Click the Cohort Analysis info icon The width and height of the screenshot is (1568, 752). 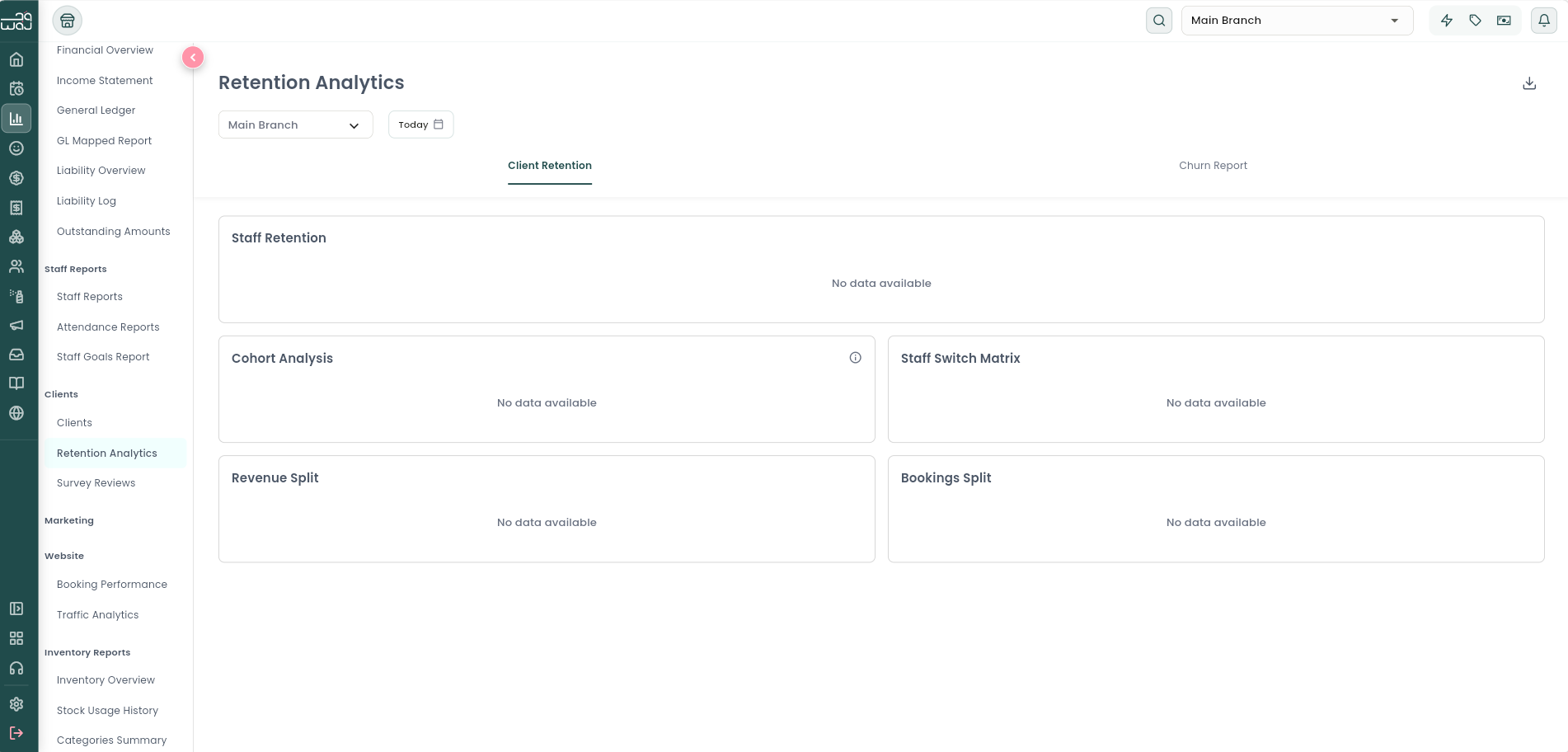coord(856,358)
